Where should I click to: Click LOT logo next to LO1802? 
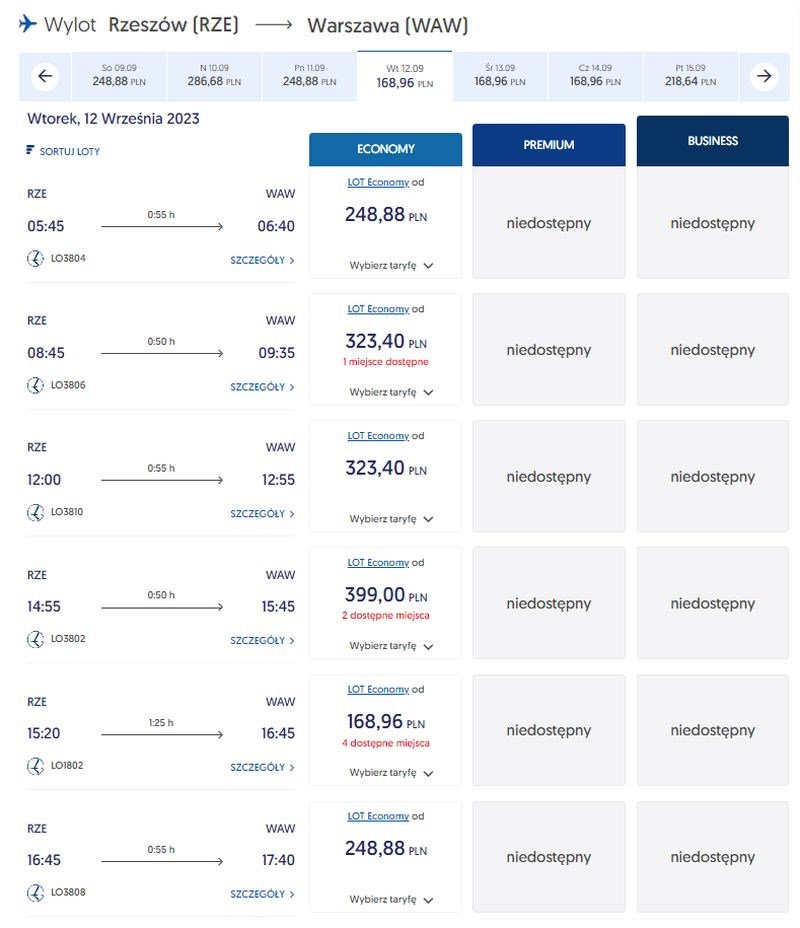(36, 766)
